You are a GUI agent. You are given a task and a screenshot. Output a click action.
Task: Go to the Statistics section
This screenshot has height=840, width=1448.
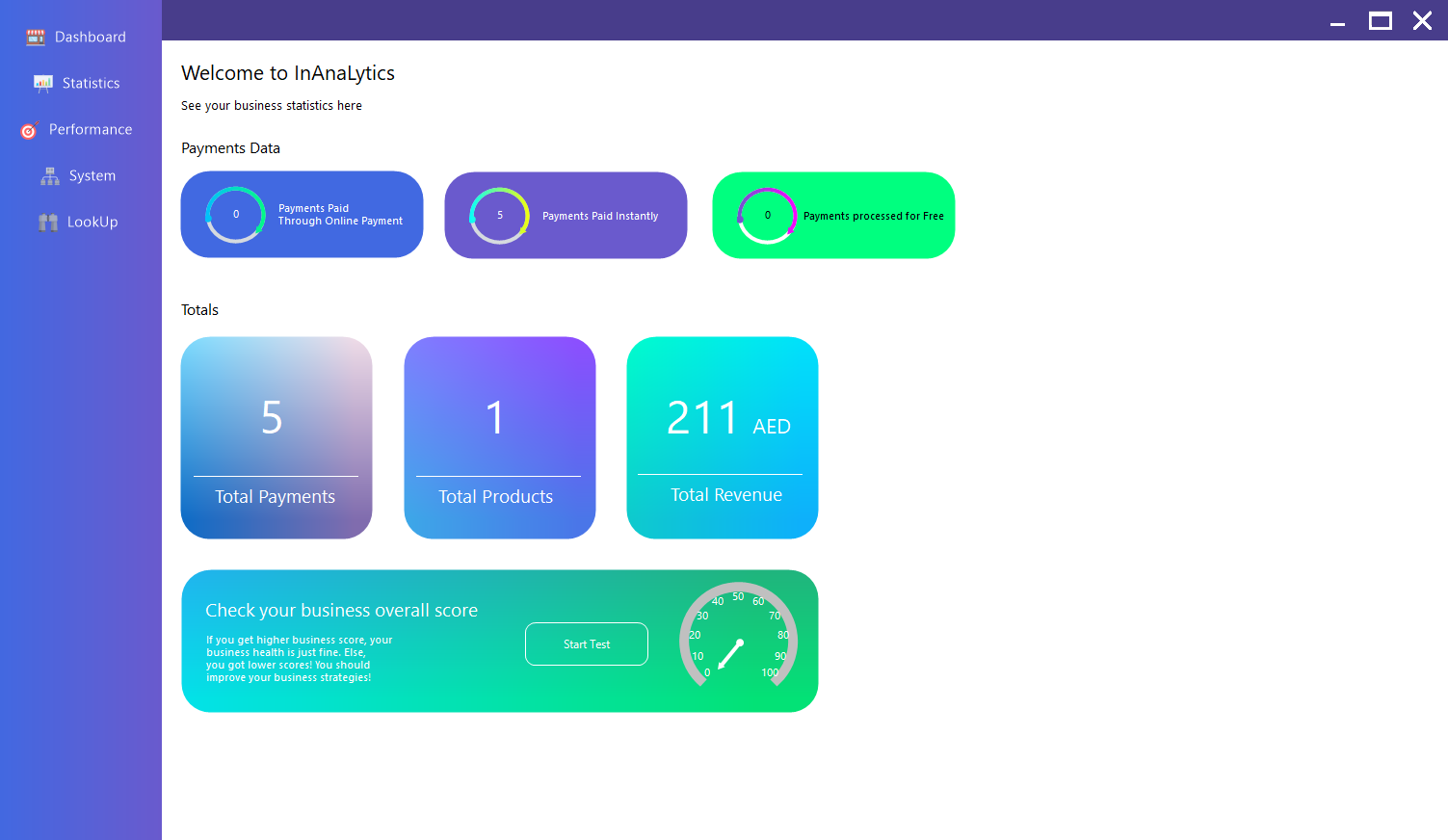81,83
